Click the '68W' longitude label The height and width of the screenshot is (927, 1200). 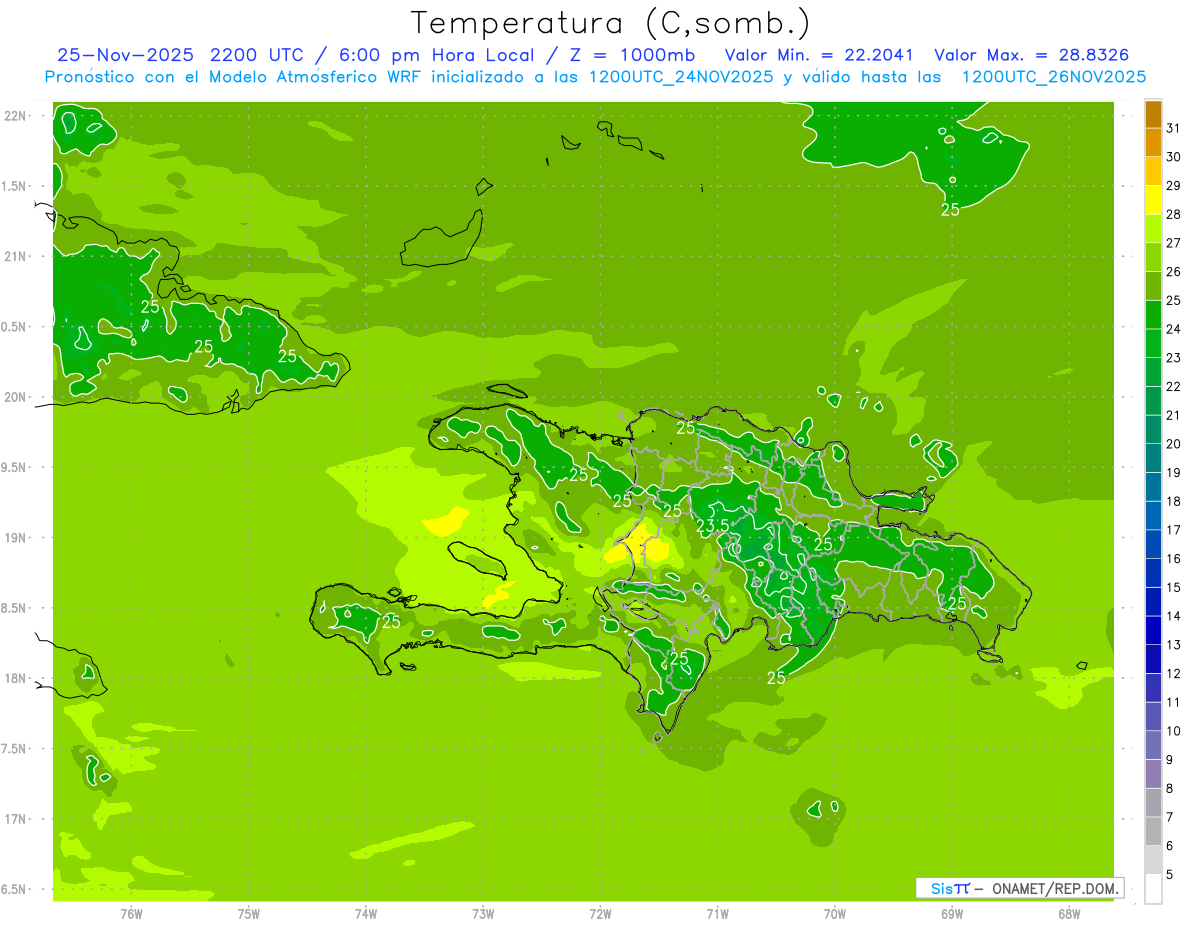tap(1069, 913)
